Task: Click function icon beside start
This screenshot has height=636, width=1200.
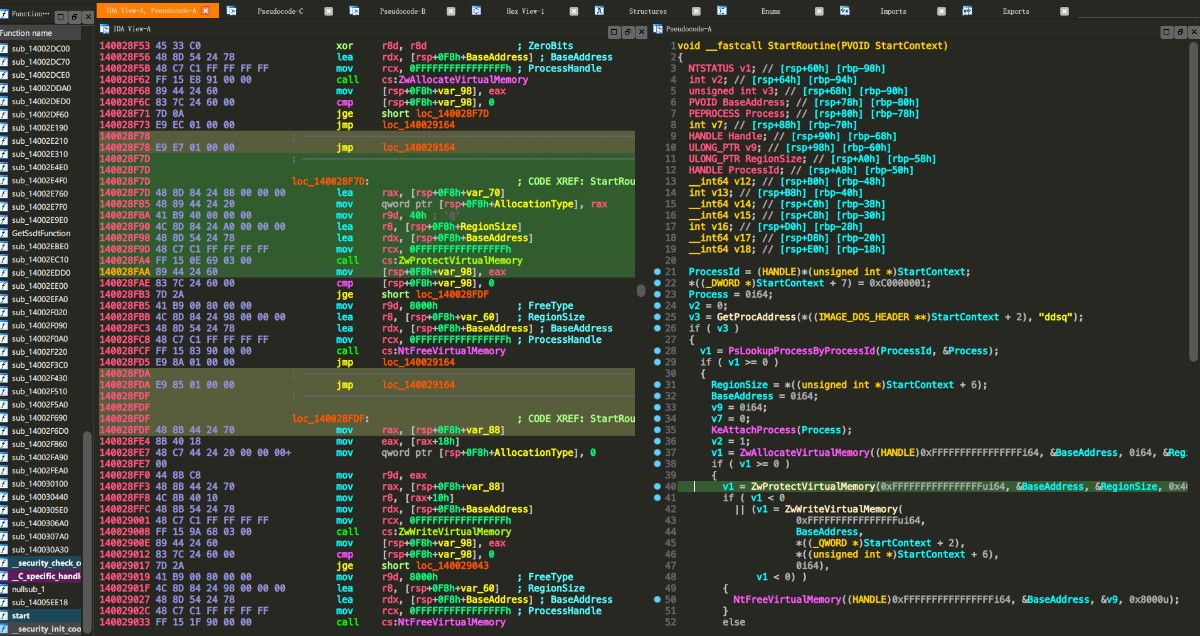Action: (5, 615)
